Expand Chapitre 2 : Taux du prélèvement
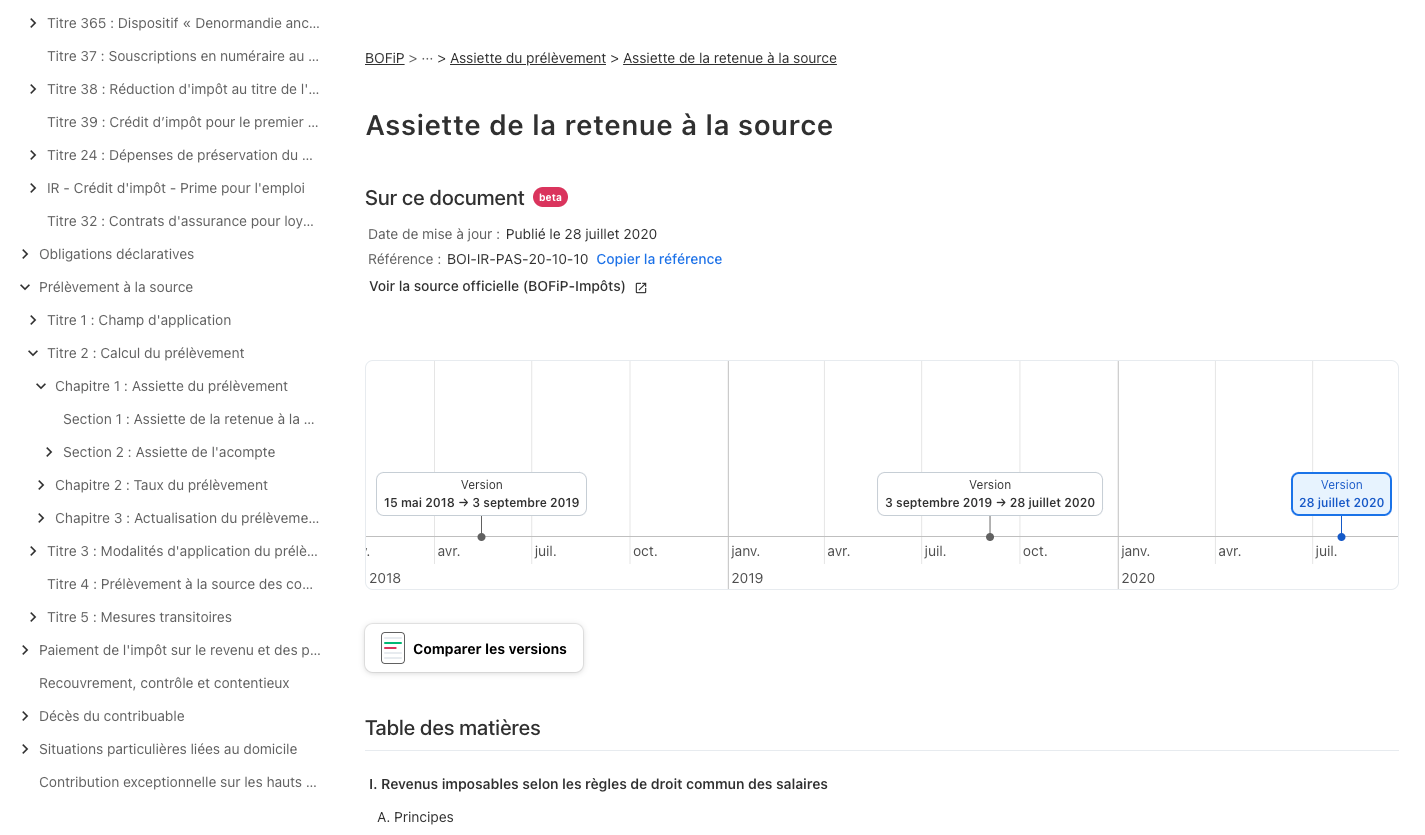Image resolution: width=1425 pixels, height=835 pixels. point(41,485)
